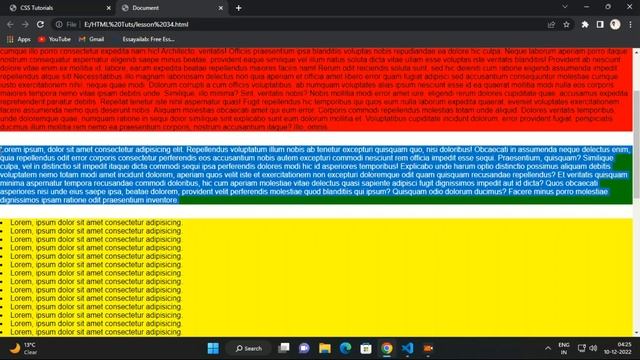Close the Document tab
The width and height of the screenshot is (640, 360).
click(x=220, y=8)
